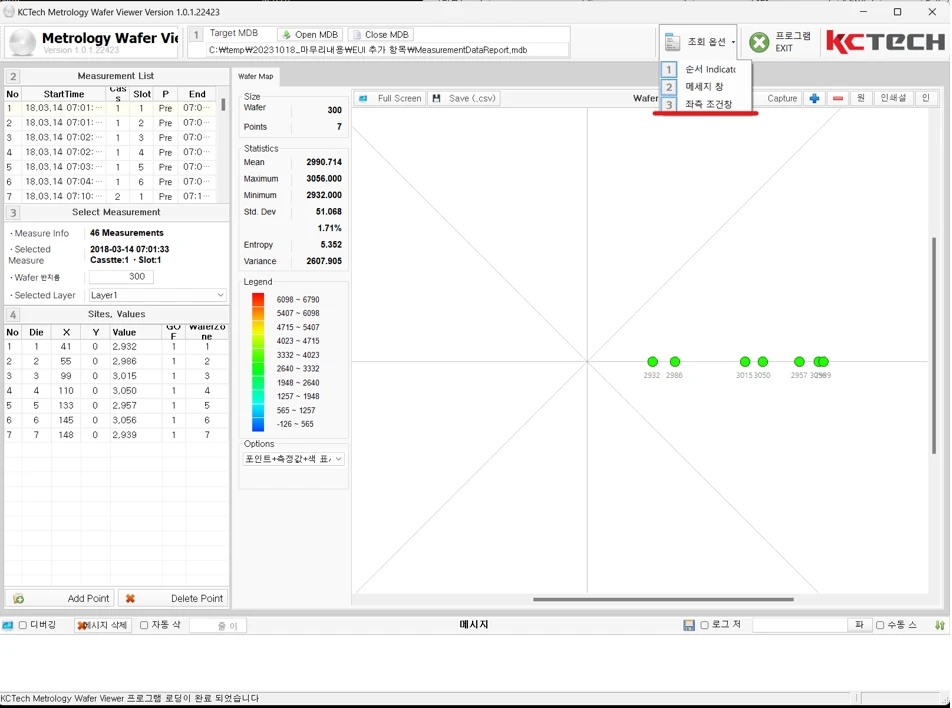Click the blue icon beside 디버깅

click(8, 625)
